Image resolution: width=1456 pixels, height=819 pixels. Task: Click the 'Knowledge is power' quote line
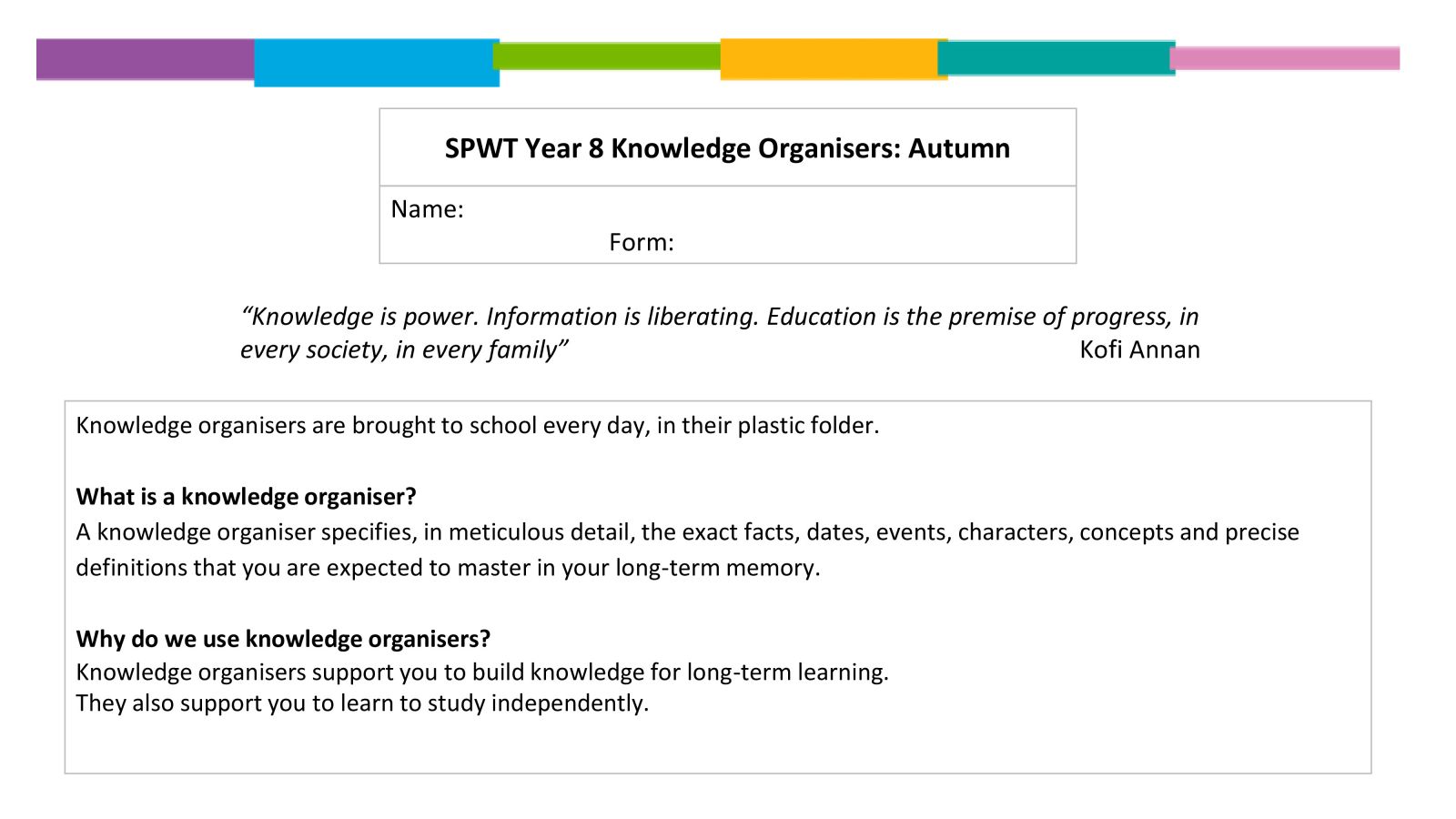tap(720, 317)
